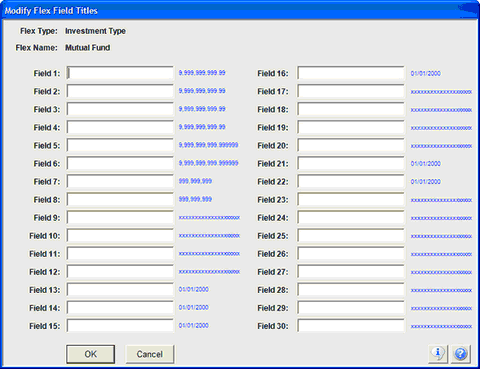Click the 01/01/2000 hint beside Field 22

coord(426,182)
